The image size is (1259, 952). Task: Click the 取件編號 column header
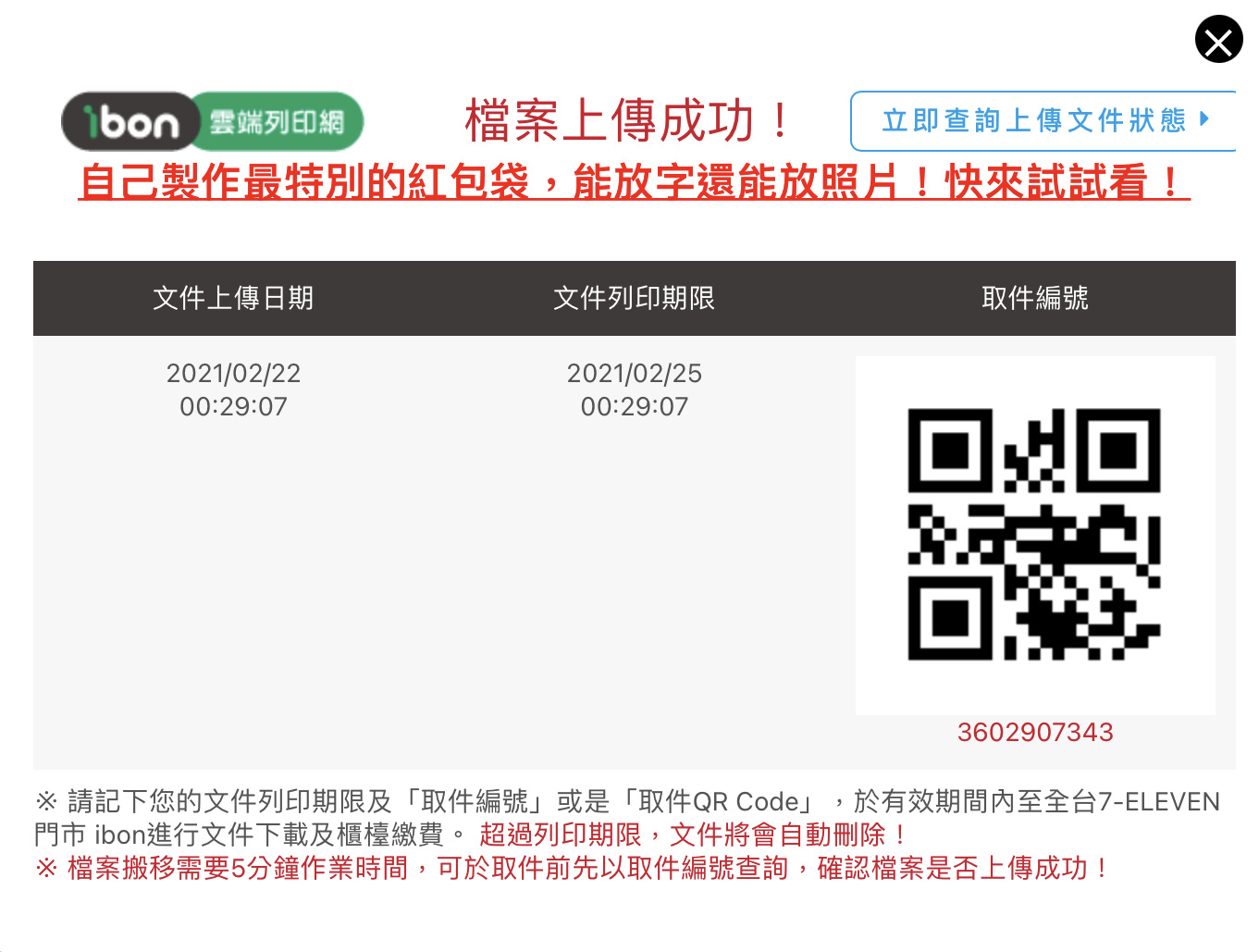point(1035,298)
